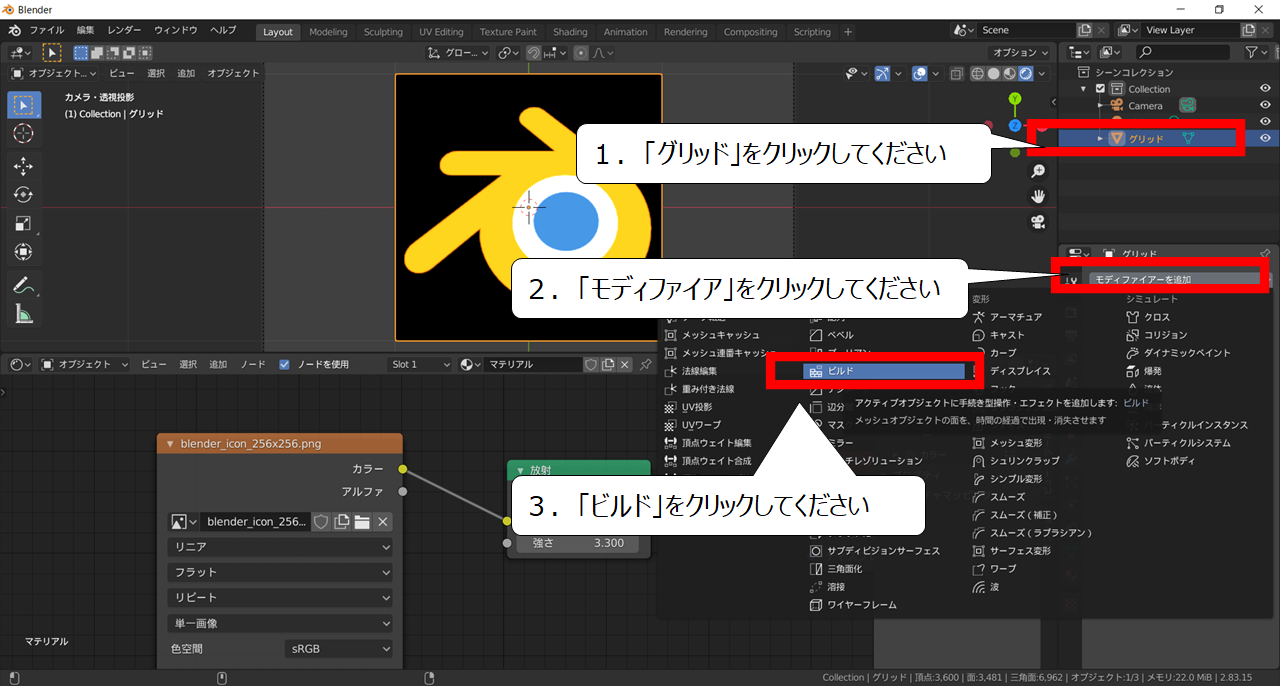
Task: Select the Transform tool
Action: (24, 253)
